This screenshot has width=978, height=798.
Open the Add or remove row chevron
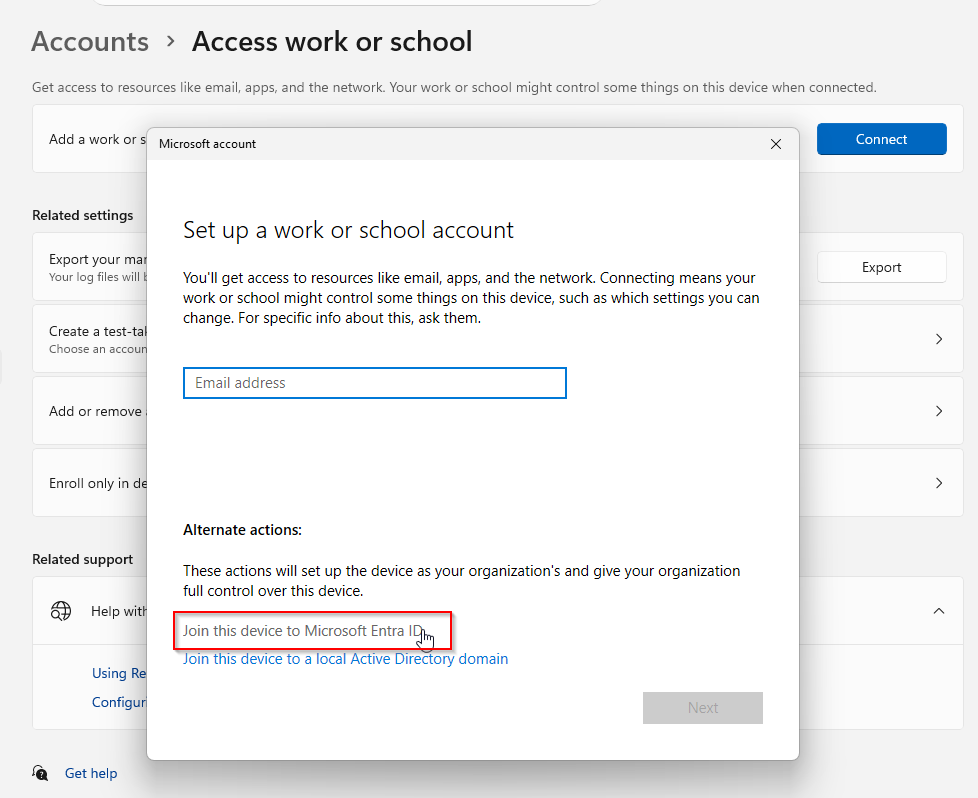[x=939, y=411]
